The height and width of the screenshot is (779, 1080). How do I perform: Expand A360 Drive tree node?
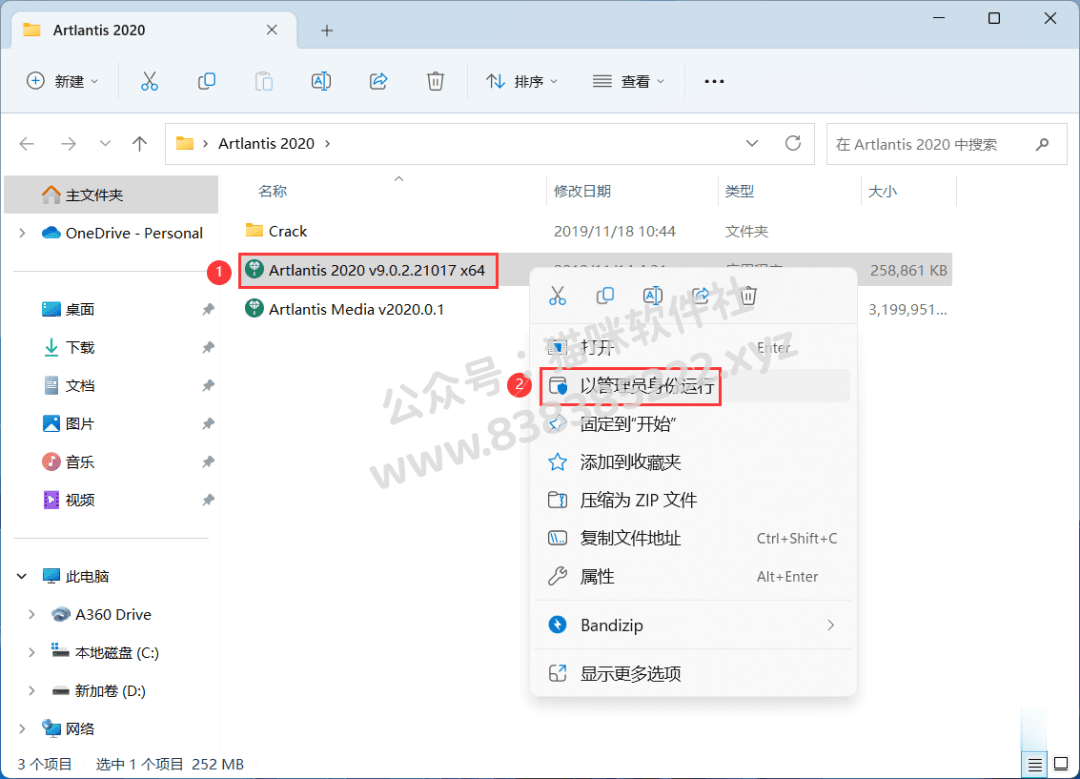point(32,614)
